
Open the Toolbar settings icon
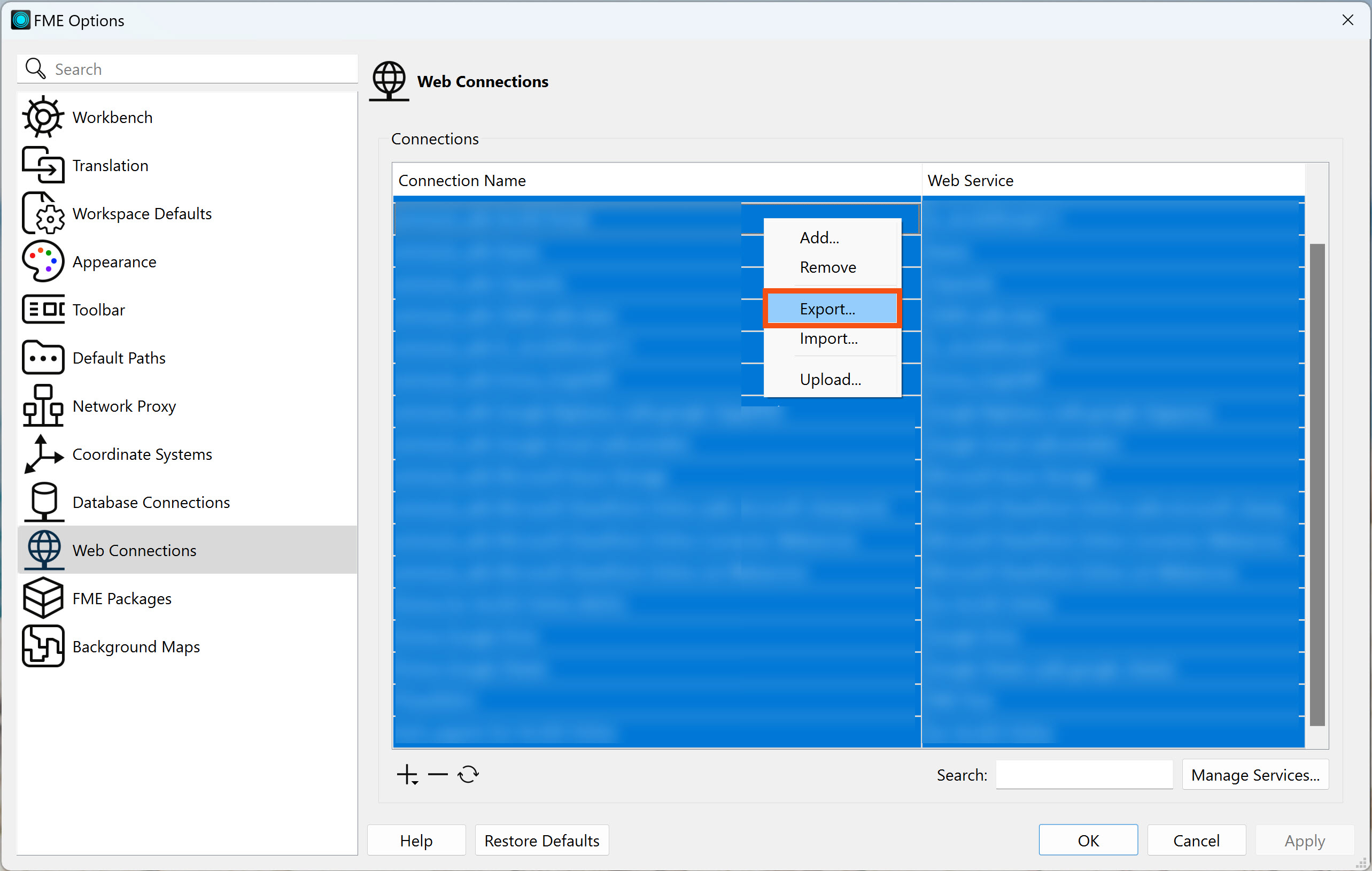pyautogui.click(x=43, y=310)
